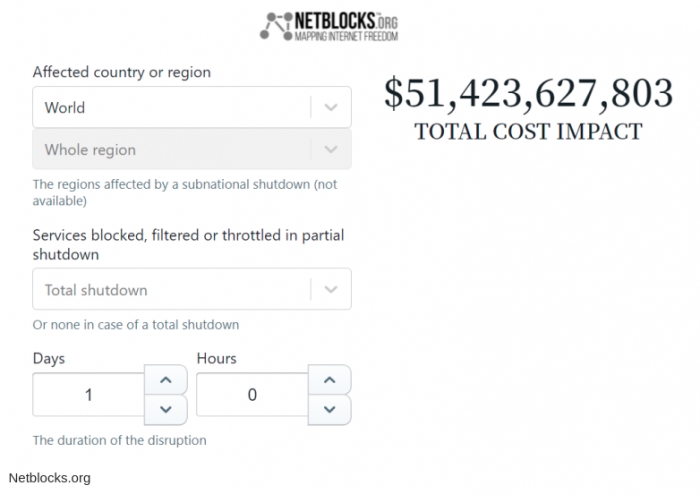Screen dimensions: 700x494
Task: Click the Whole region selection field
Action: 170,150
